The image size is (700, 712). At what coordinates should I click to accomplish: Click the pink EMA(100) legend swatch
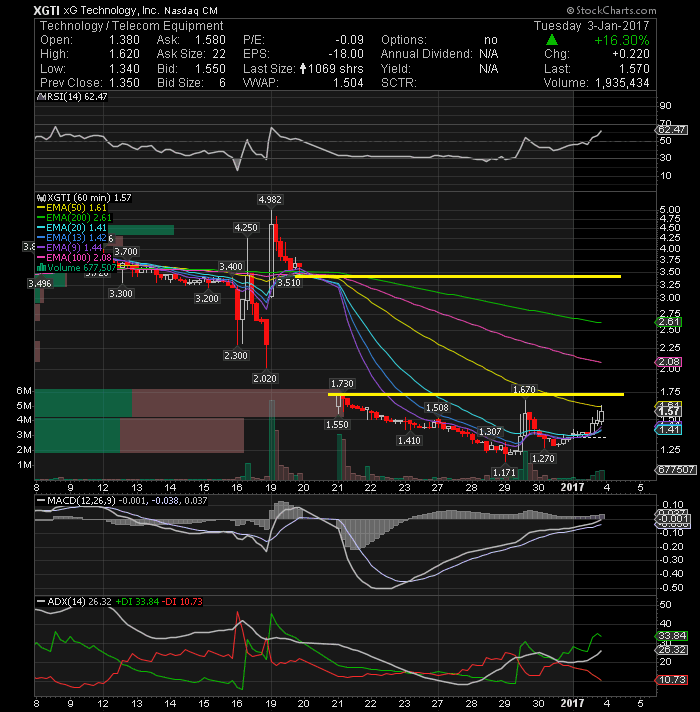(x=41, y=257)
